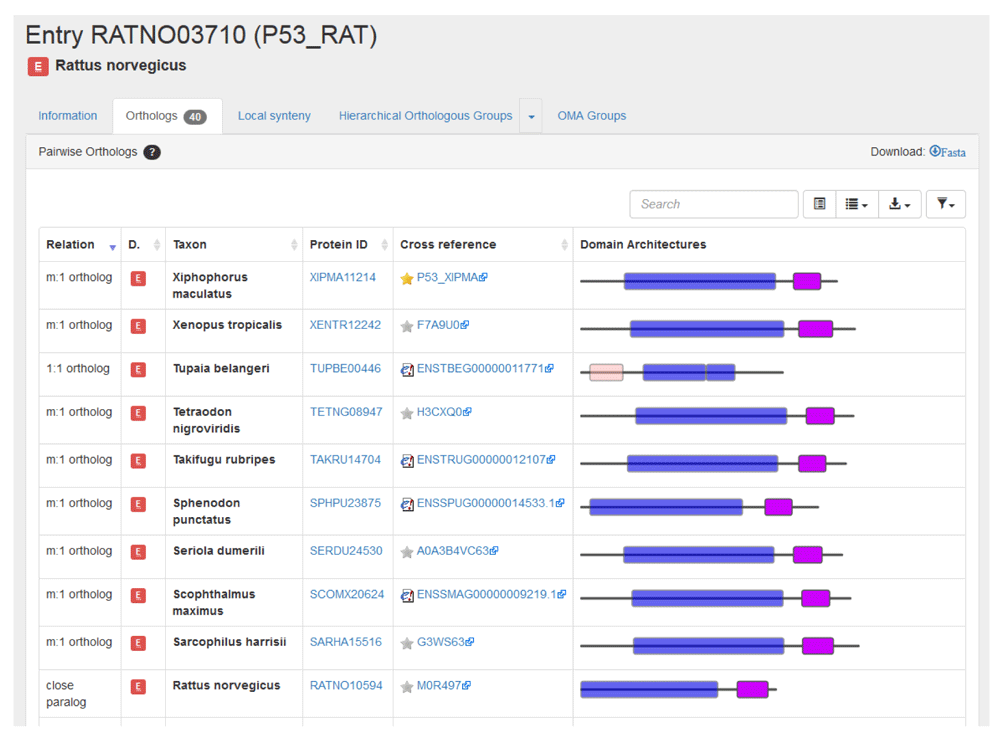Open protein SERDU24530
1000x737 pixels.
(x=346, y=551)
